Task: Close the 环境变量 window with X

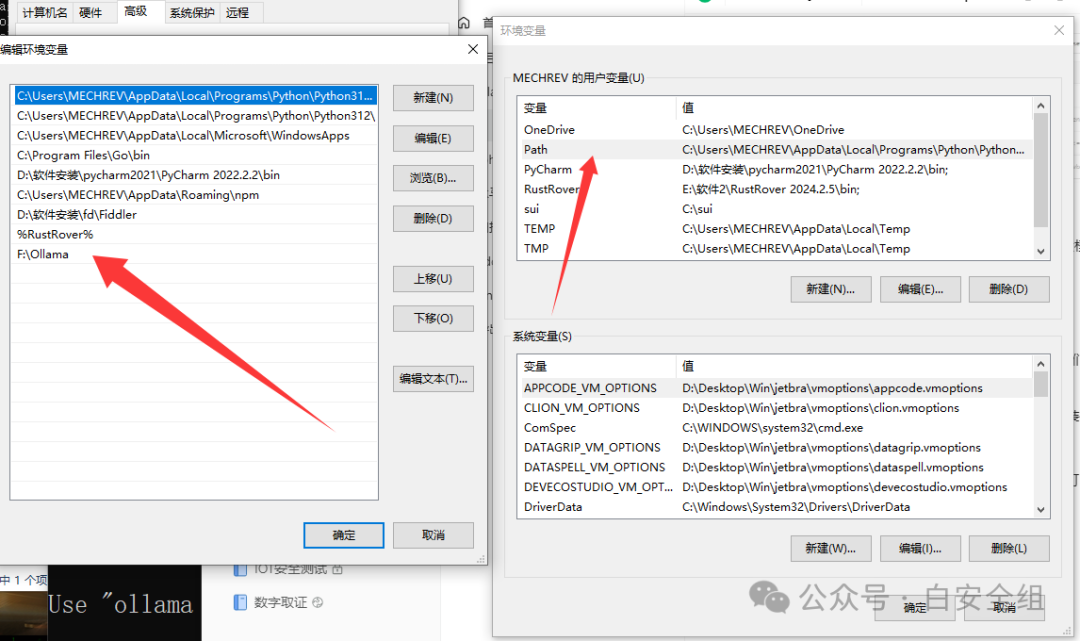Action: point(1059,31)
